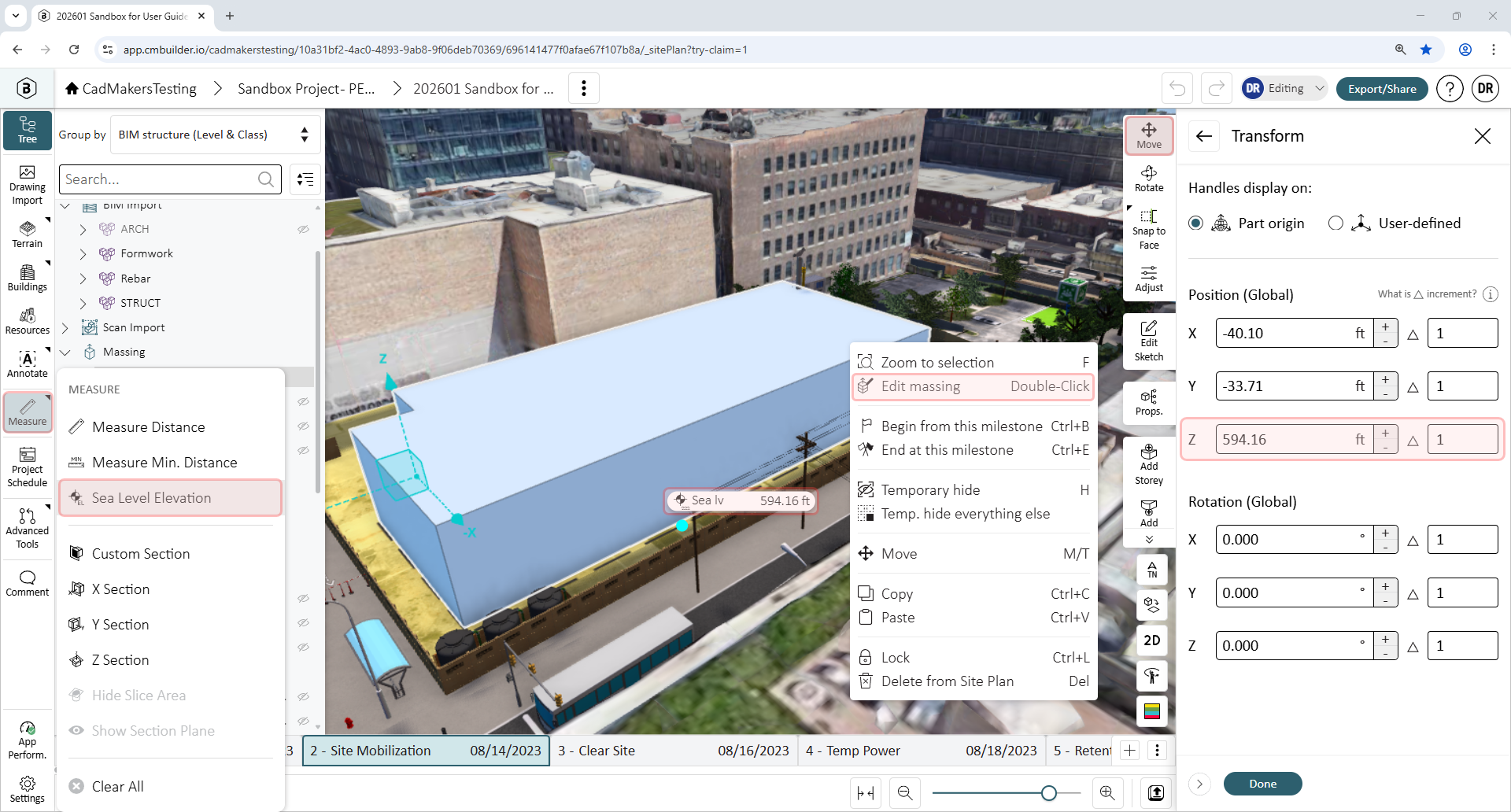
Task: Choose Copy from context menu
Action: click(973, 594)
